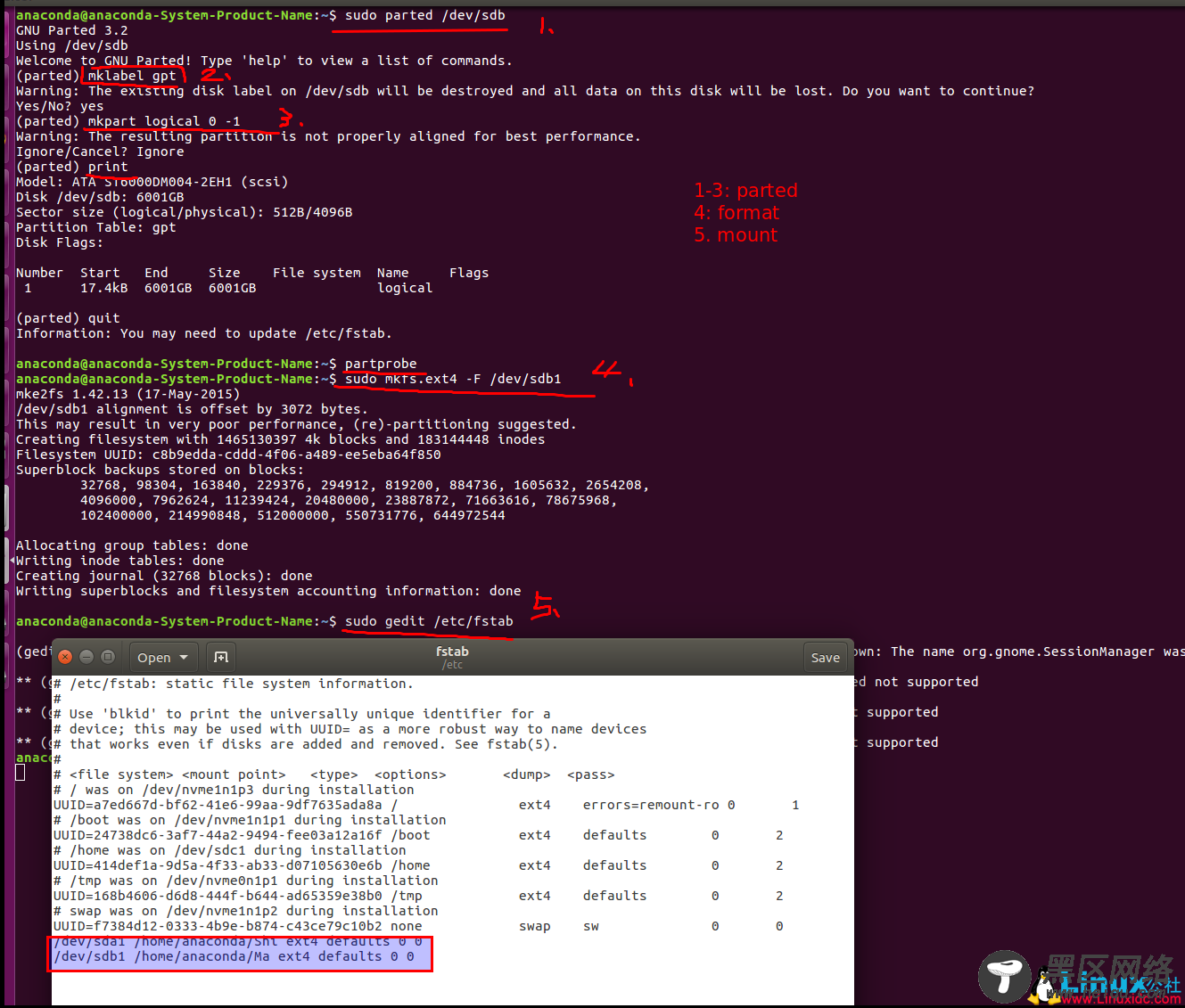The height and width of the screenshot is (1008, 1185).
Task: Click the '/dev/sda1 /home/anaconda/Sht' line in fstab
Action: point(238,942)
